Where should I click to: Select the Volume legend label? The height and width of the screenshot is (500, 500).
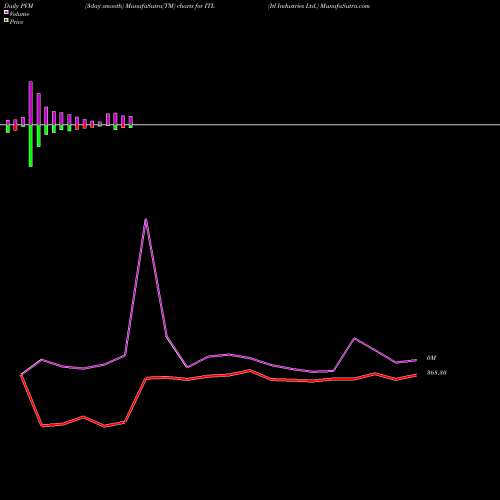19,14
